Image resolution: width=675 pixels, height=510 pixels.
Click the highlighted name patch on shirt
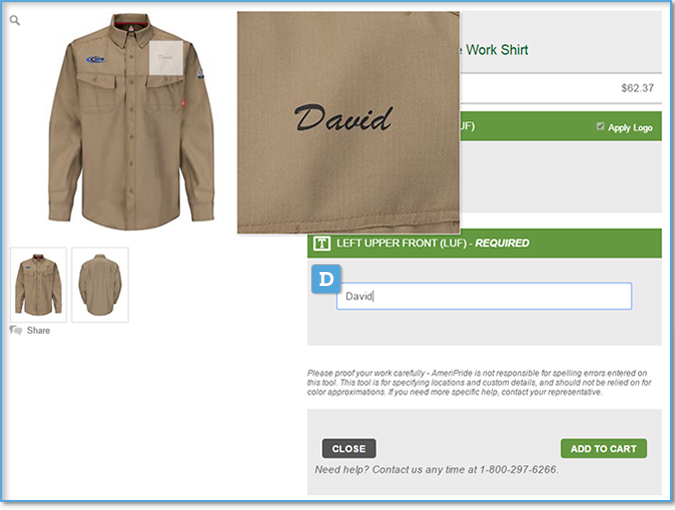166,58
